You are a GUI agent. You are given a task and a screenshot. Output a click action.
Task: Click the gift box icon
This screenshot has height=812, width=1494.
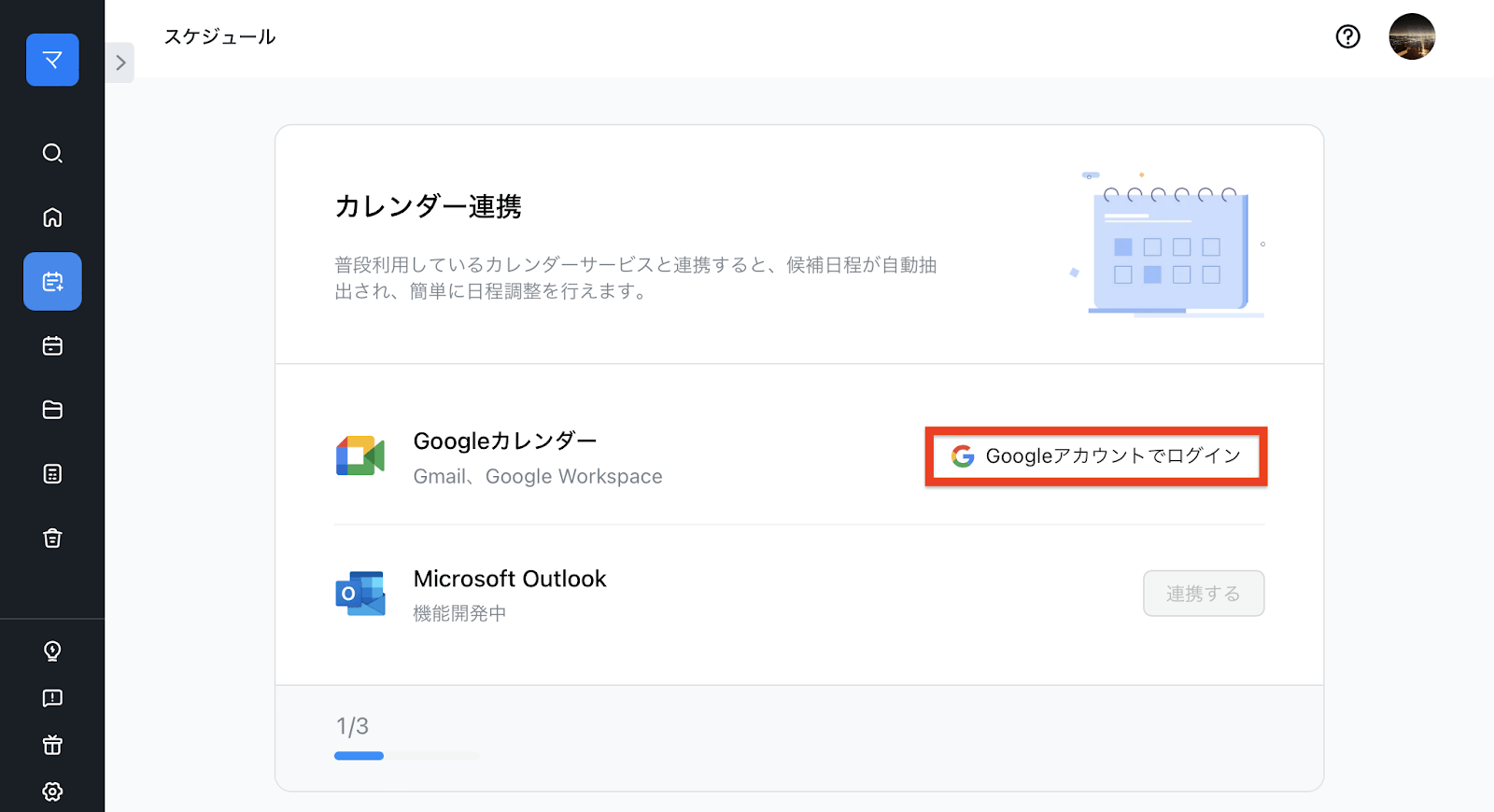[52, 745]
